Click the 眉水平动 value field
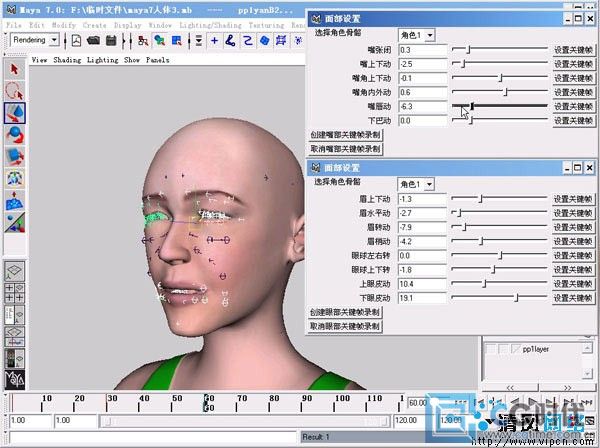This screenshot has height=448, width=600. coord(422,213)
